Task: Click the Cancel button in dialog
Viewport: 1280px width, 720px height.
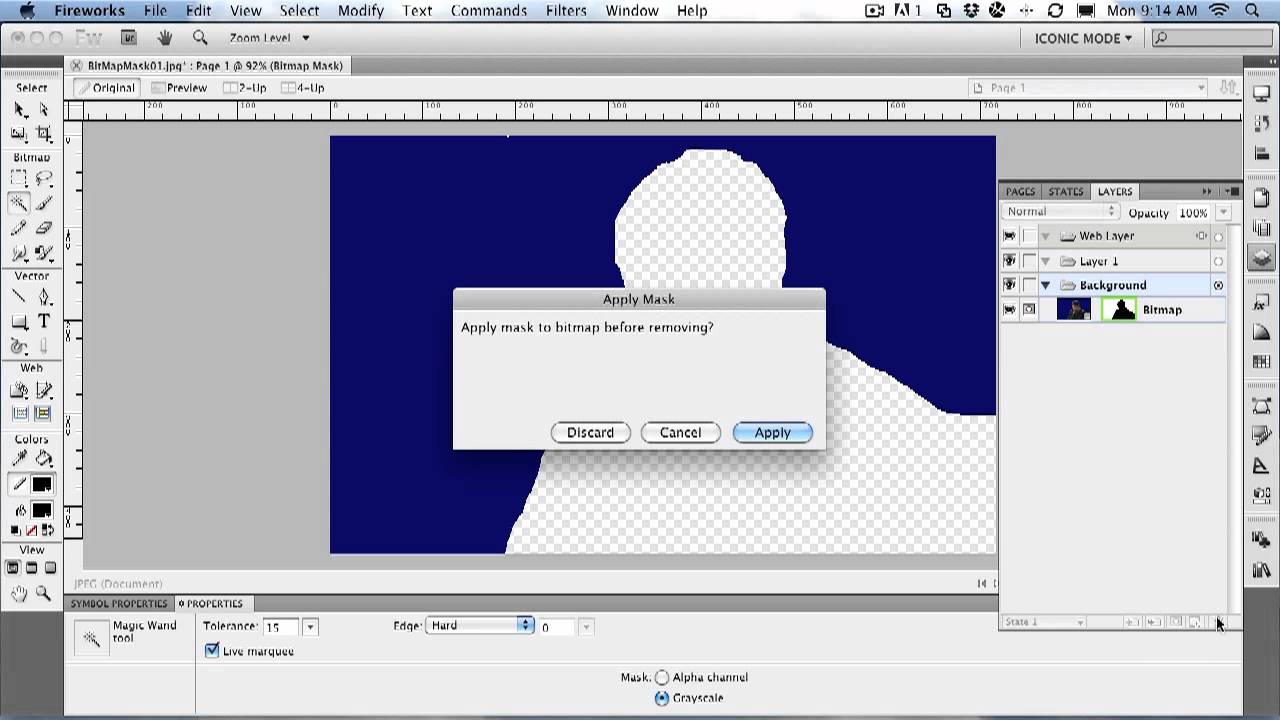Action: [680, 433]
